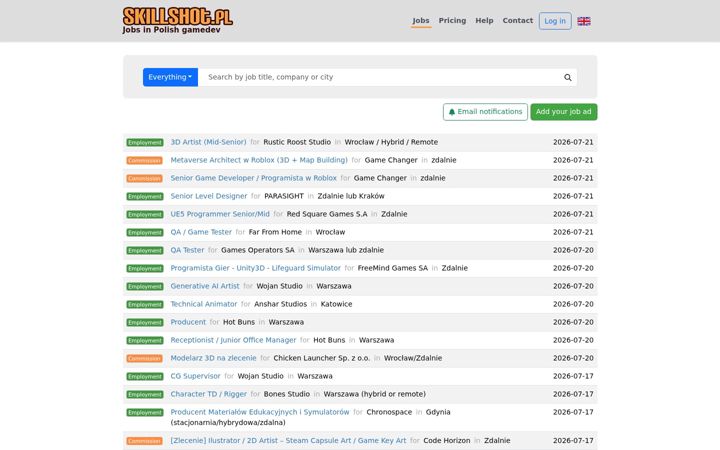Open Senior Game Developer / Programista w Roblox

pyautogui.click(x=253, y=178)
